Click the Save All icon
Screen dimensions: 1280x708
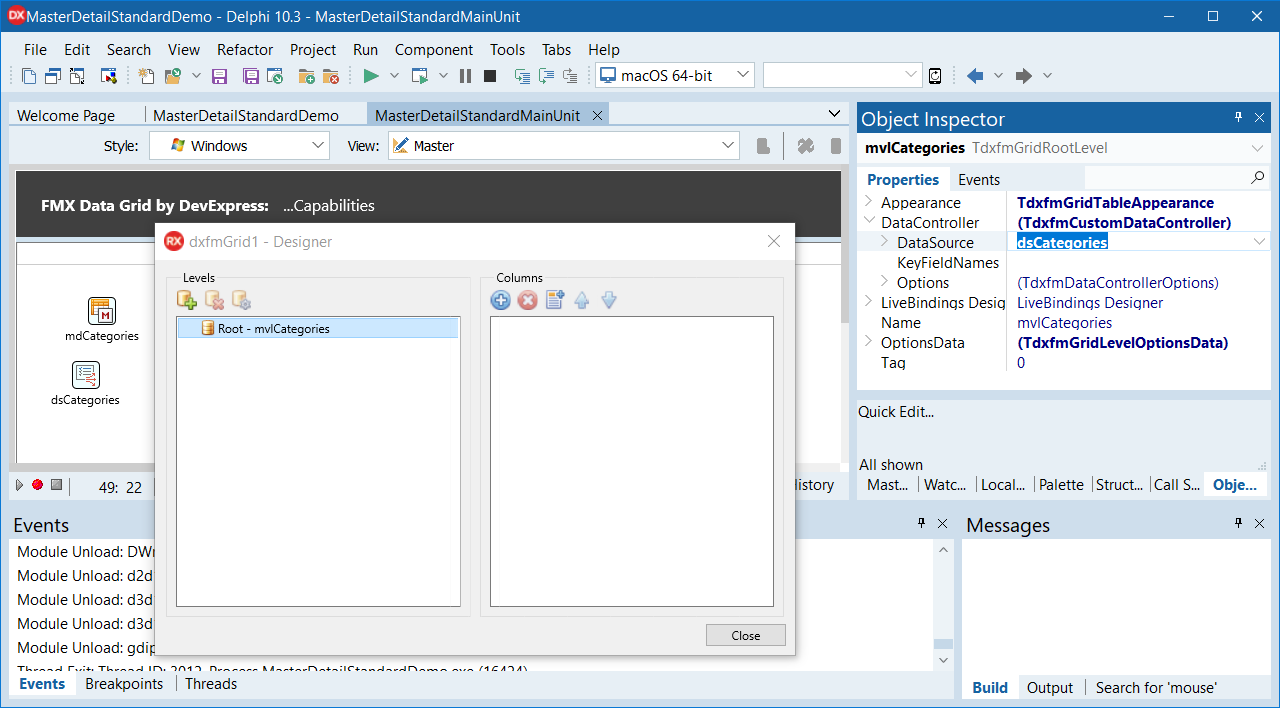[x=251, y=76]
